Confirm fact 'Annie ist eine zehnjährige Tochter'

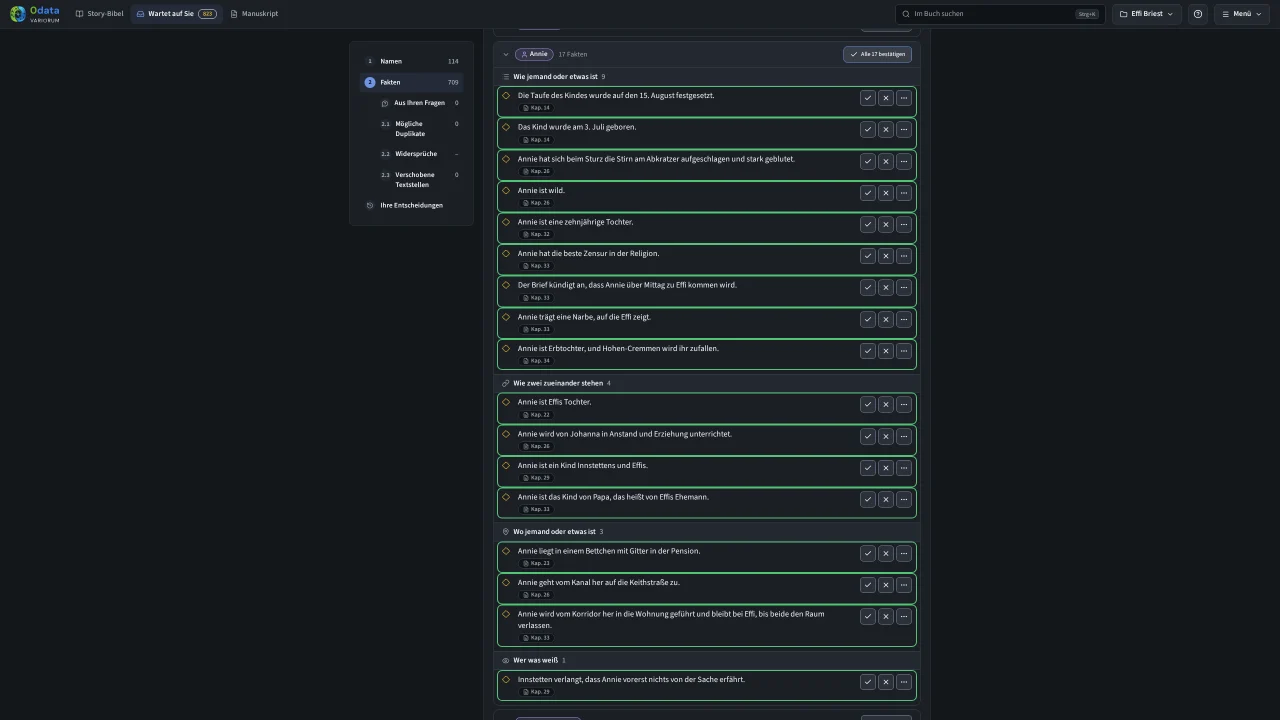pos(868,225)
